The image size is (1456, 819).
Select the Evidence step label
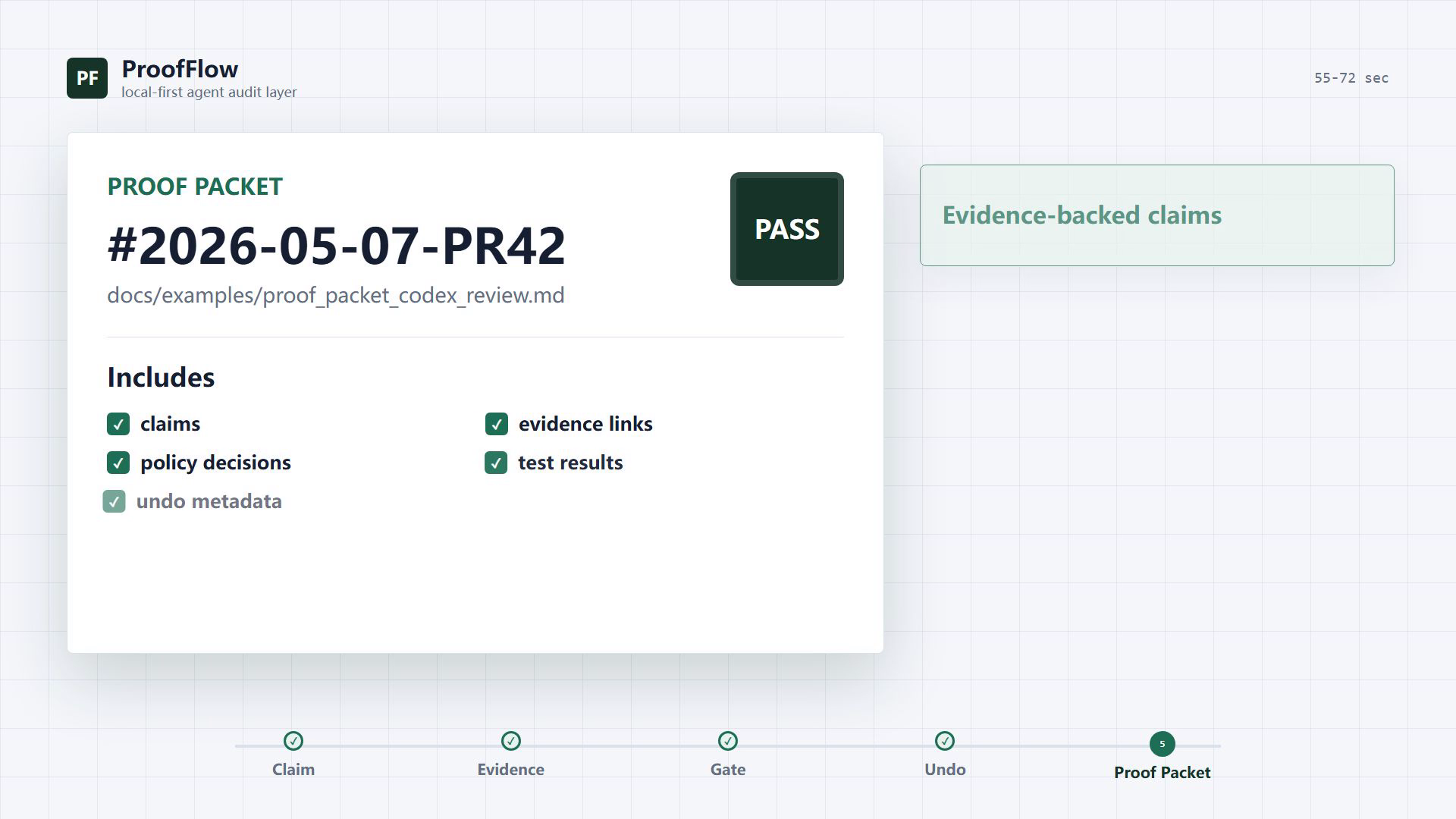(x=511, y=770)
